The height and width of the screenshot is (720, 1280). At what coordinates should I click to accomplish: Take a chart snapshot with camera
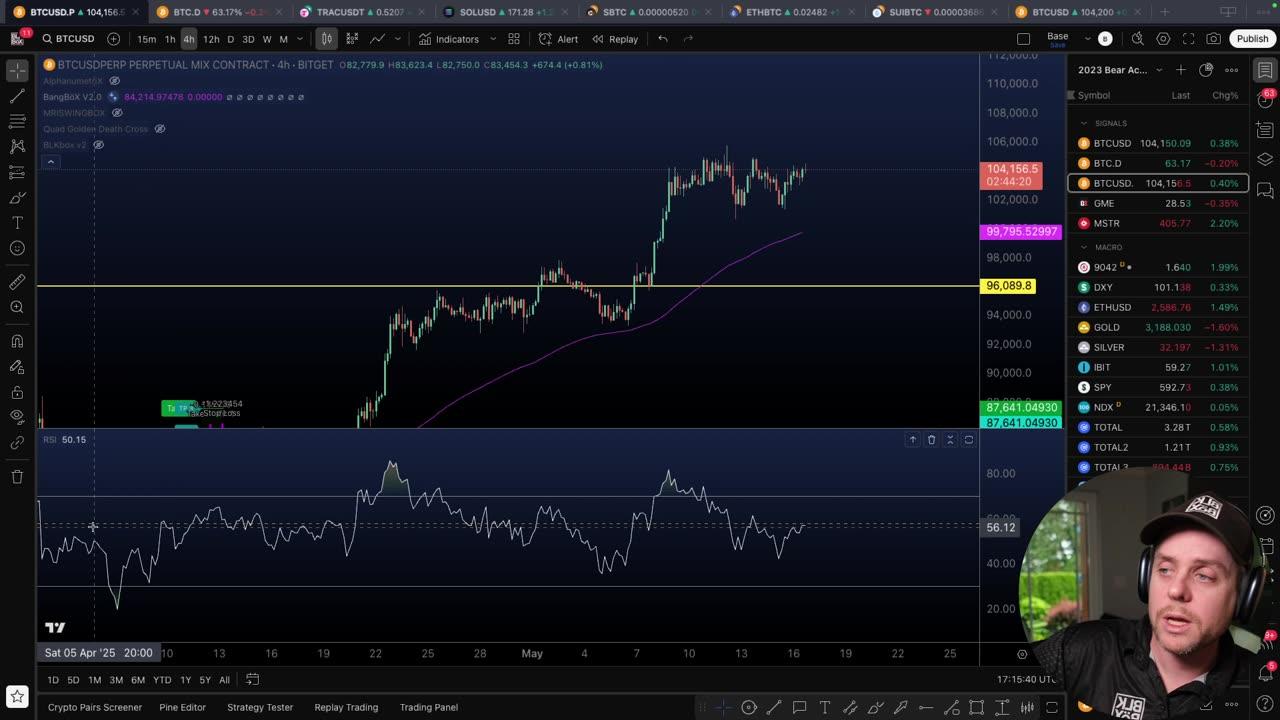tap(1213, 39)
